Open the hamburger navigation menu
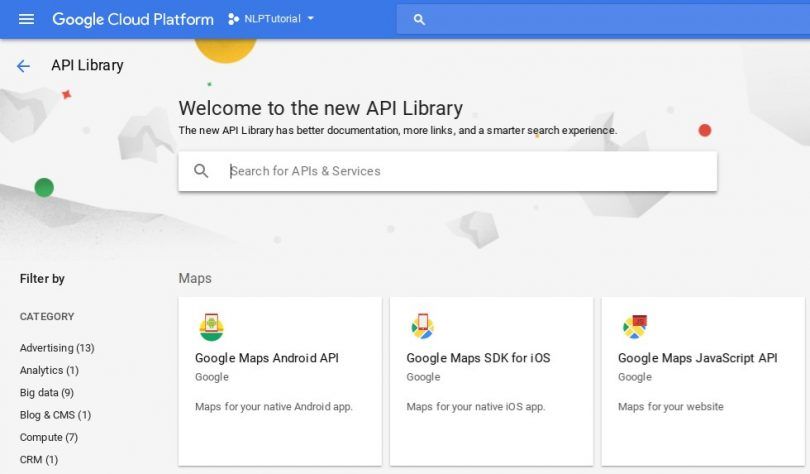Viewport: 810px width, 474px height. click(x=26, y=19)
